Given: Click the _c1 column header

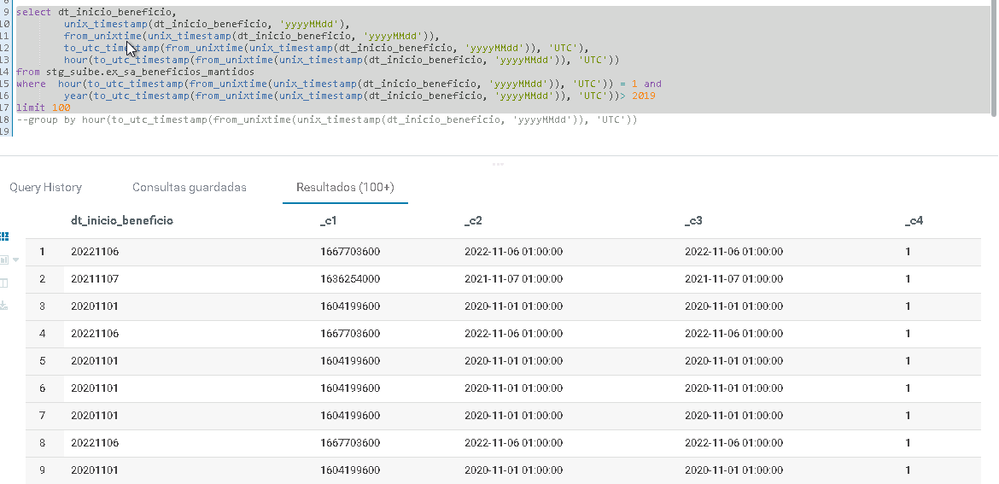Looking at the screenshot, I should (328, 221).
